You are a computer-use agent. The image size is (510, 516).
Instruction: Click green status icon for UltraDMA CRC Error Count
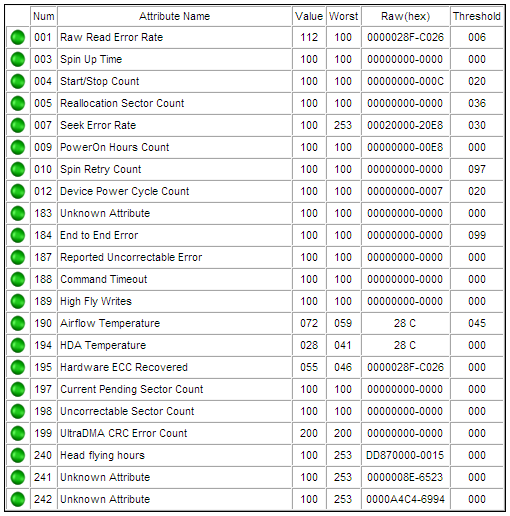pyautogui.click(x=18, y=433)
